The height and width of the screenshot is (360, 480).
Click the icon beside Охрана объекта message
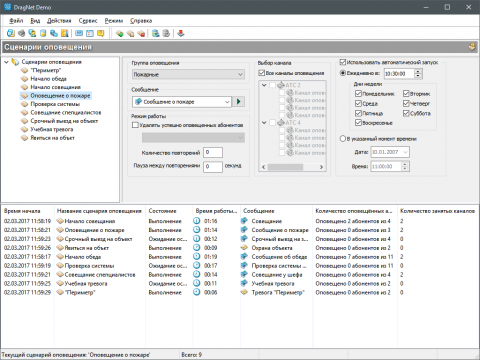(x=245, y=248)
